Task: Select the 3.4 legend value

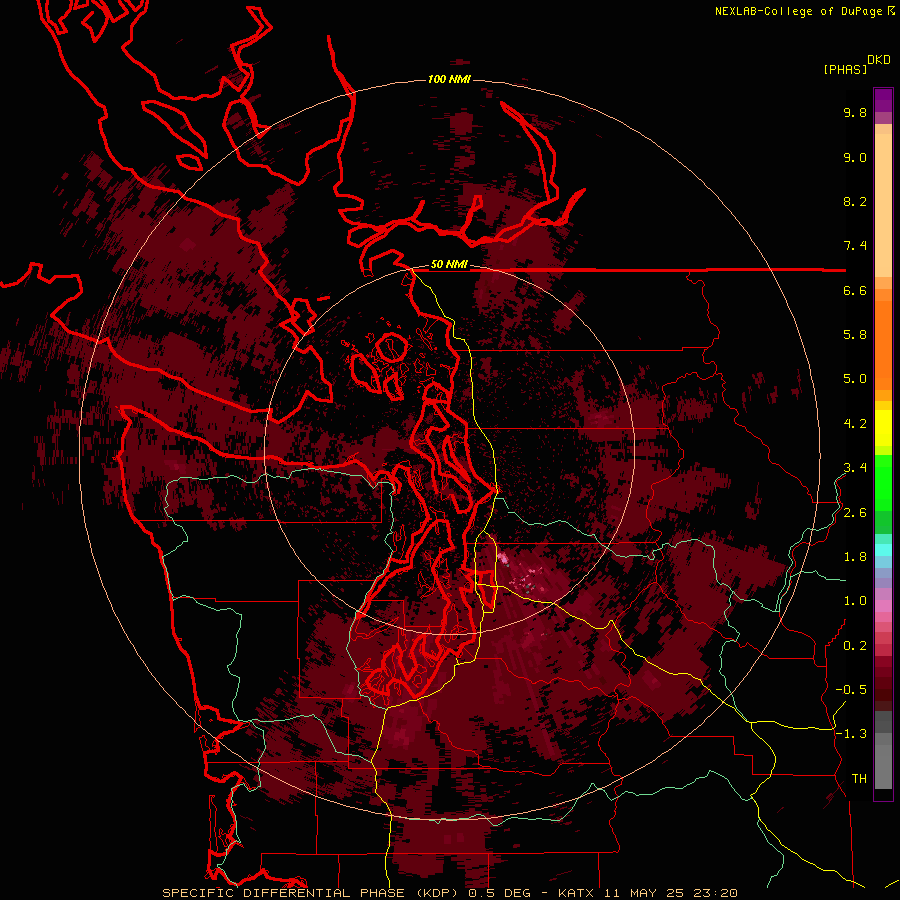Action: (x=855, y=468)
